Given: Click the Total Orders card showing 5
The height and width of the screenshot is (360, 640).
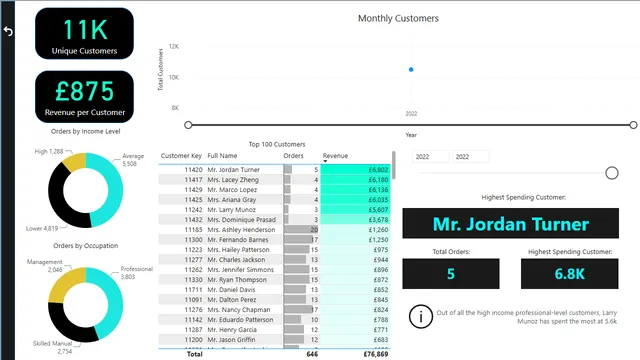Looking at the screenshot, I should click(451, 274).
